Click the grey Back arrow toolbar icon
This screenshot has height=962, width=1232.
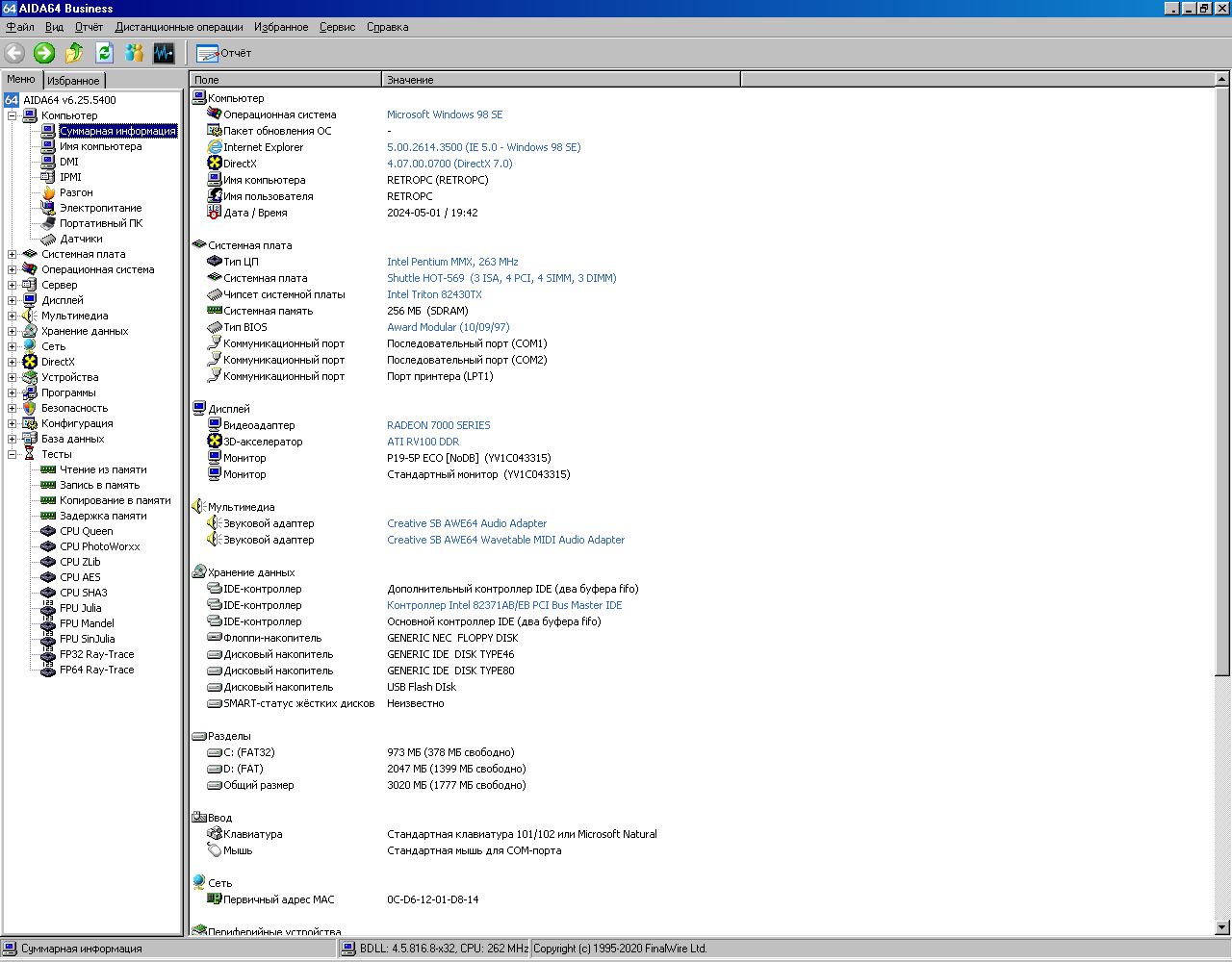click(14, 53)
